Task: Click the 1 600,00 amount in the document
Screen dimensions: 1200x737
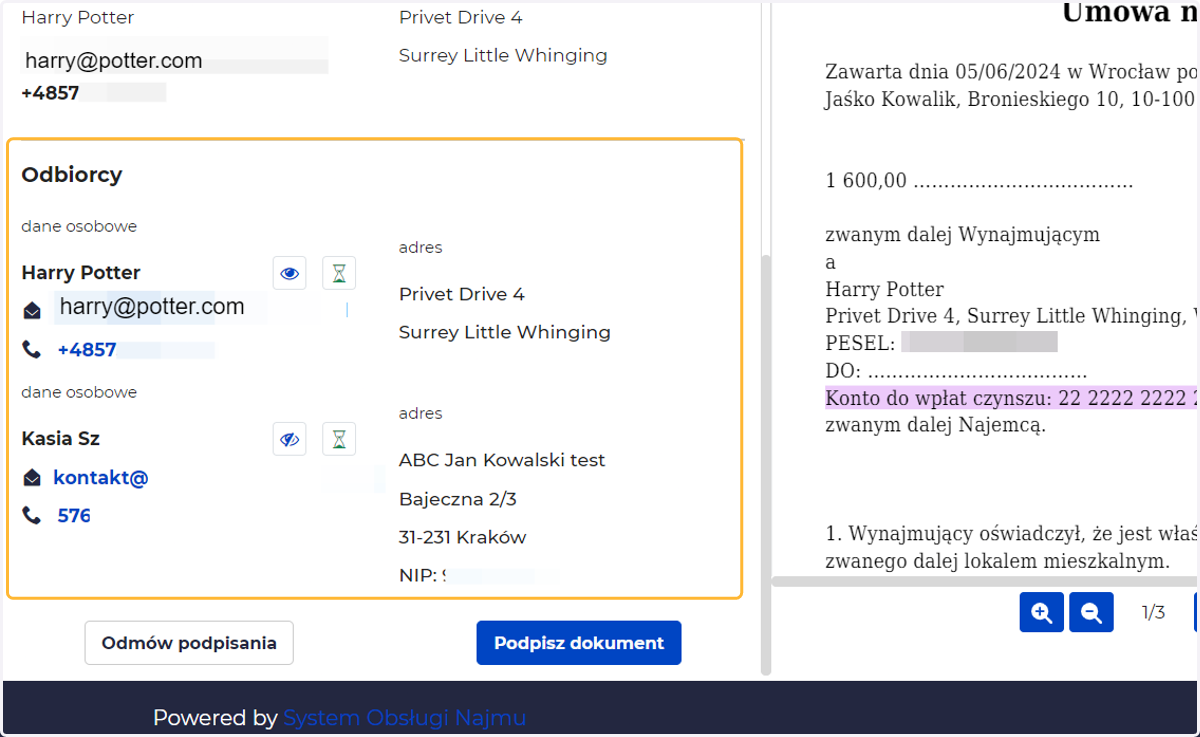Action: click(x=866, y=181)
